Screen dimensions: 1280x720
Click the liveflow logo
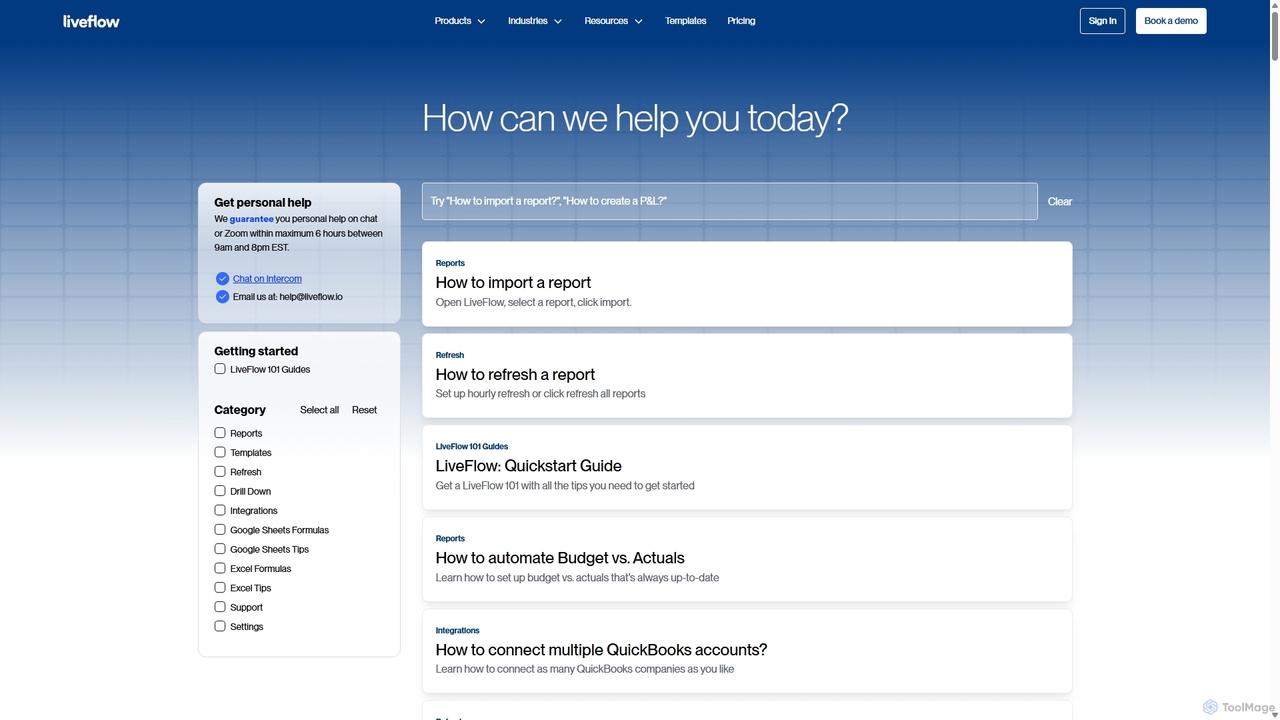pos(91,21)
